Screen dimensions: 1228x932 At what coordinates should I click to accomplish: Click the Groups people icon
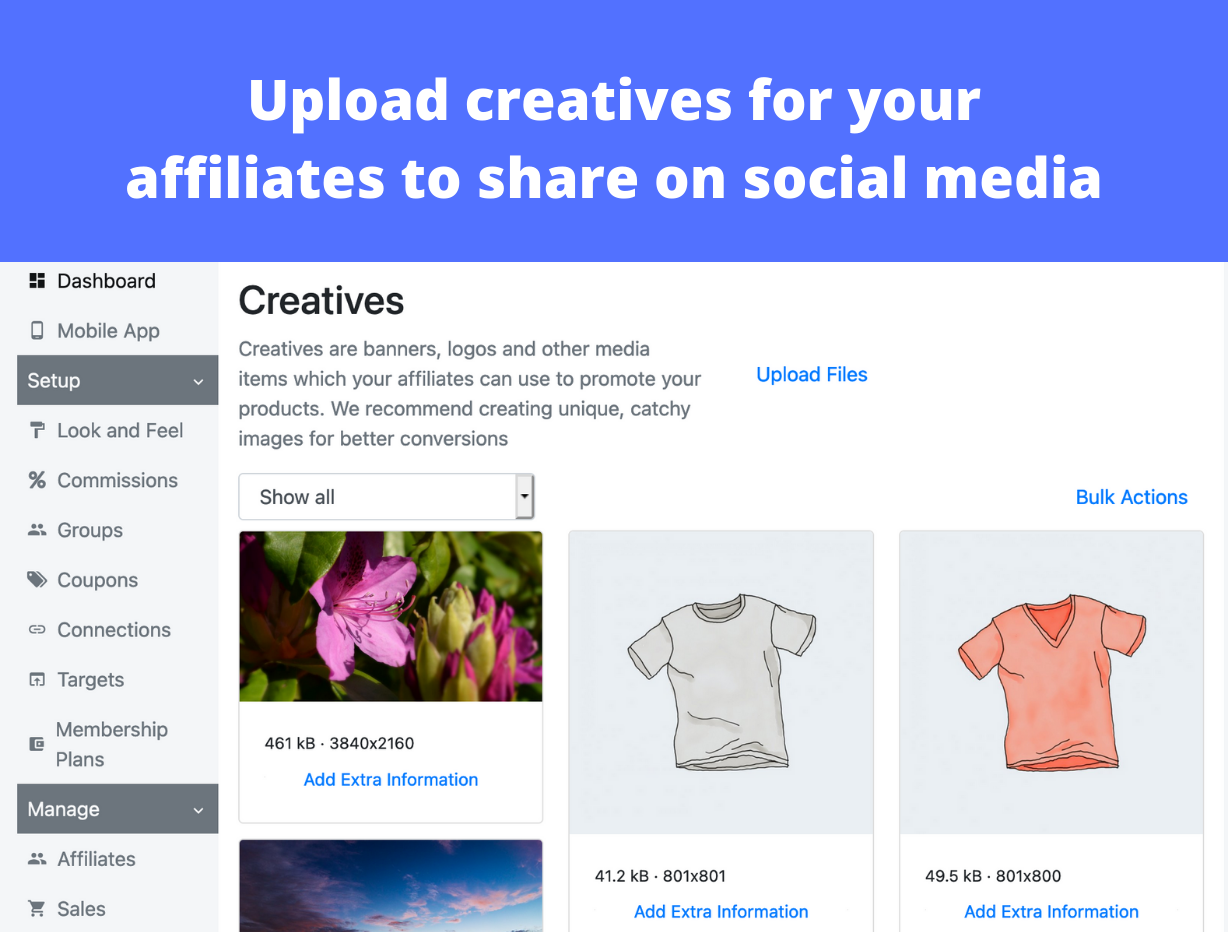pyautogui.click(x=37, y=530)
